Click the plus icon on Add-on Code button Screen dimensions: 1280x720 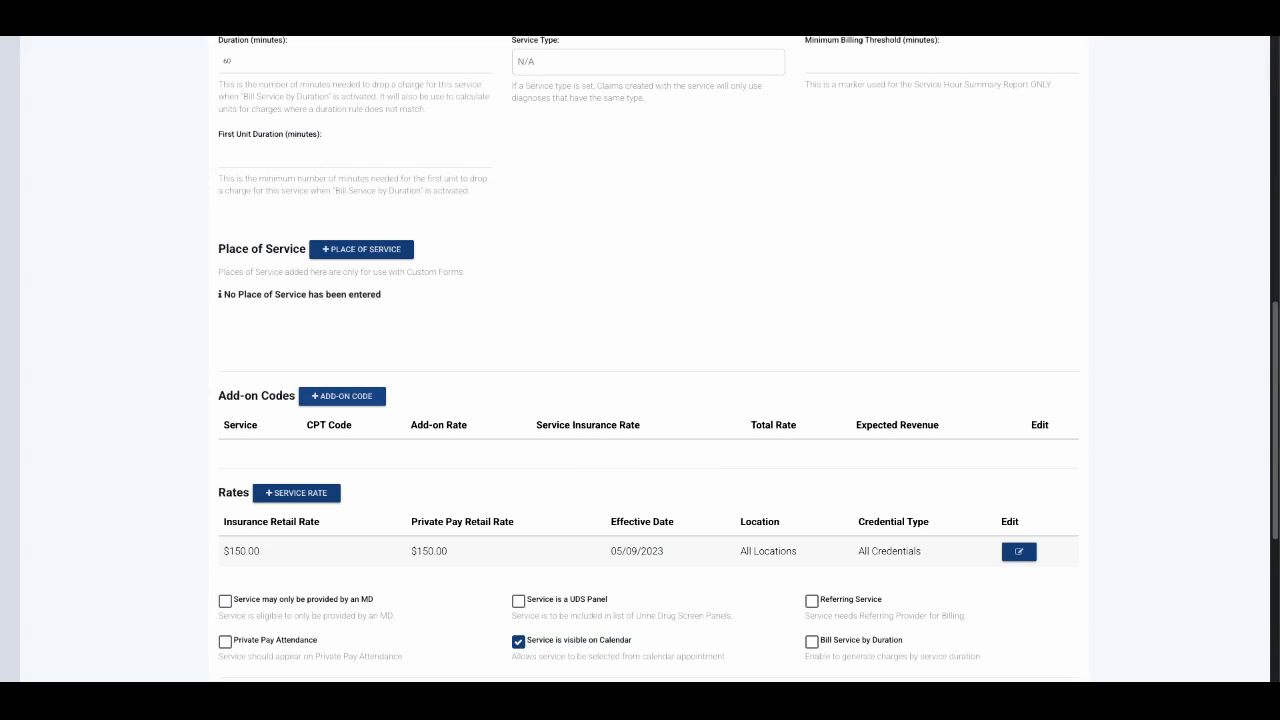click(313, 396)
